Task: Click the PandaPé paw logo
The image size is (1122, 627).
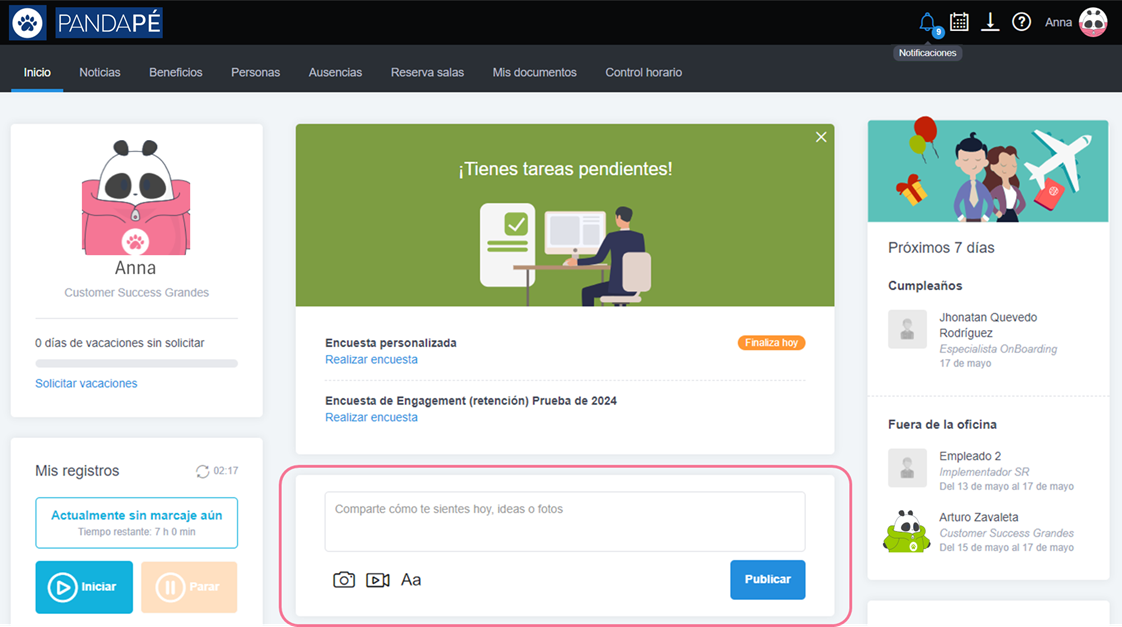Action: point(27,22)
